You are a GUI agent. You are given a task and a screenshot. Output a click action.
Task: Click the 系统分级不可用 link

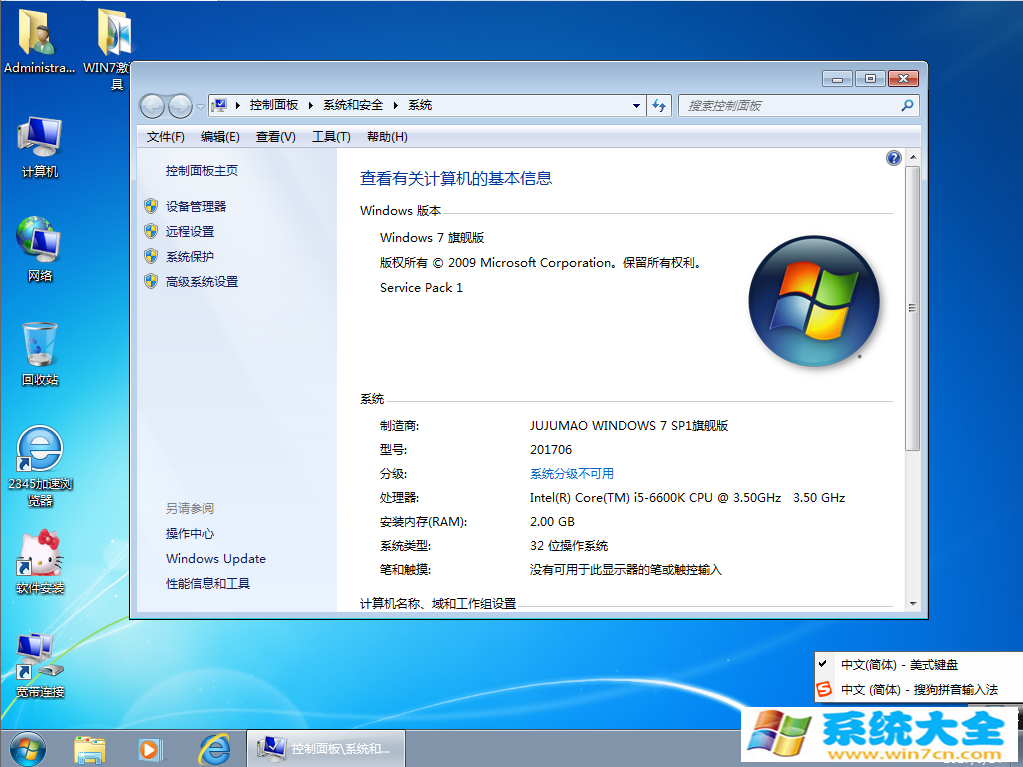pos(570,473)
